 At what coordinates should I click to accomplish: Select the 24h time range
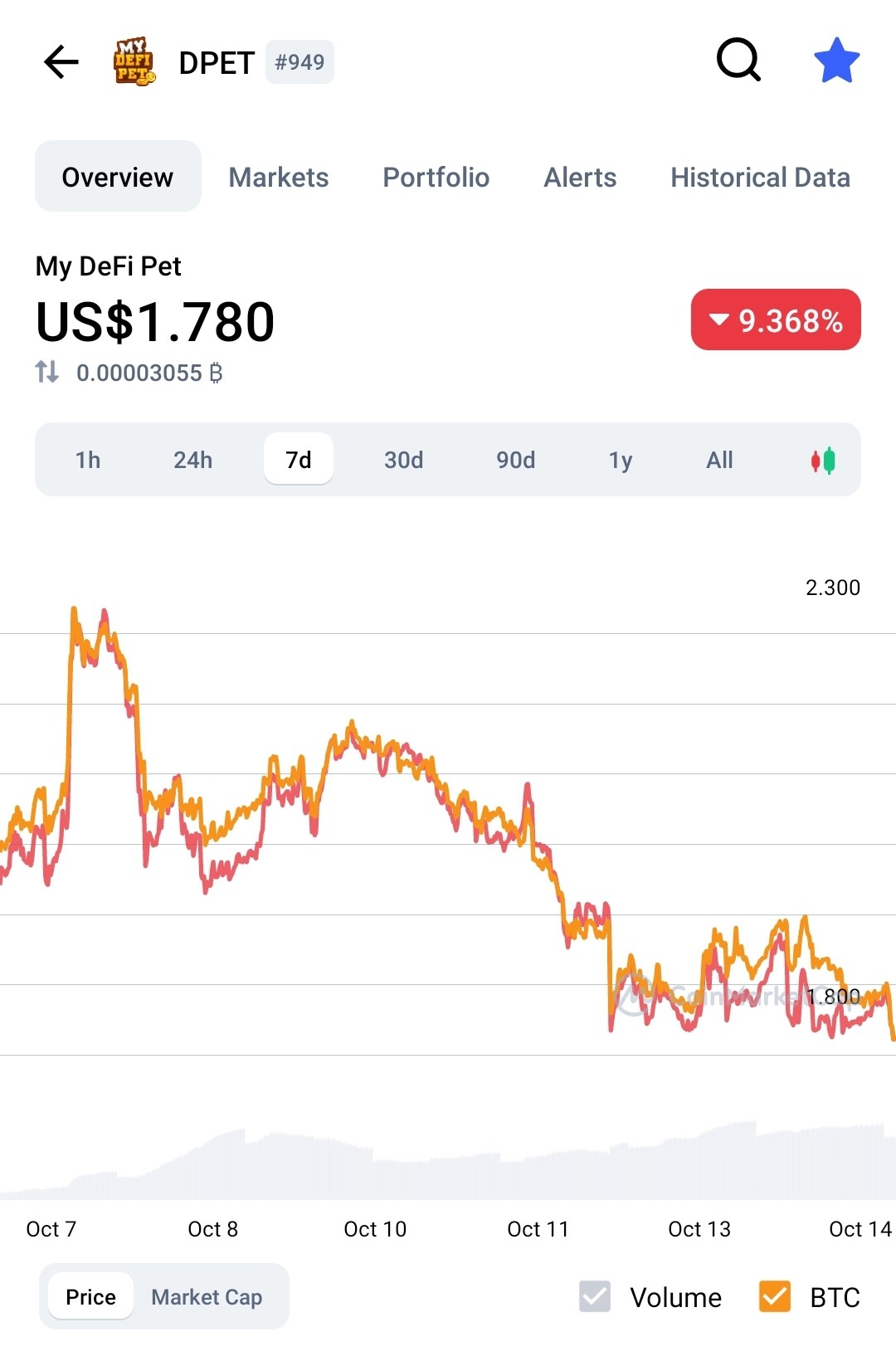[x=193, y=460]
